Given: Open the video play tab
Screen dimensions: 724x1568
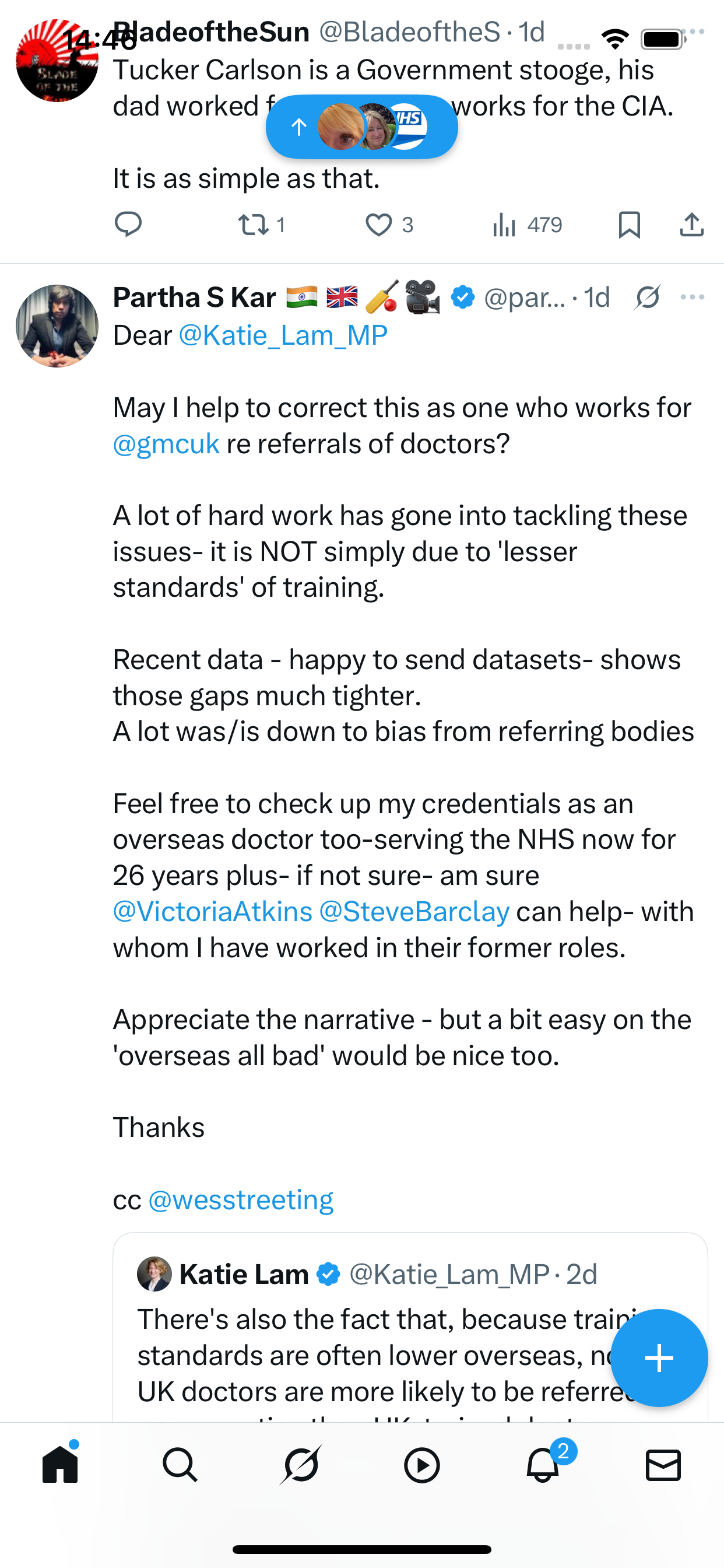Looking at the screenshot, I should point(421,1465).
